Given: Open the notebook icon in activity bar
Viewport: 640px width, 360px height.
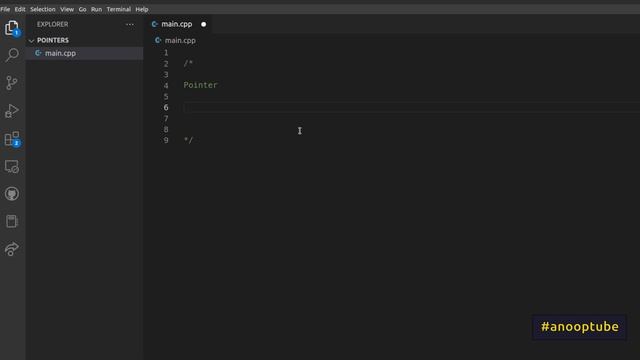Looking at the screenshot, I should [x=12, y=221].
